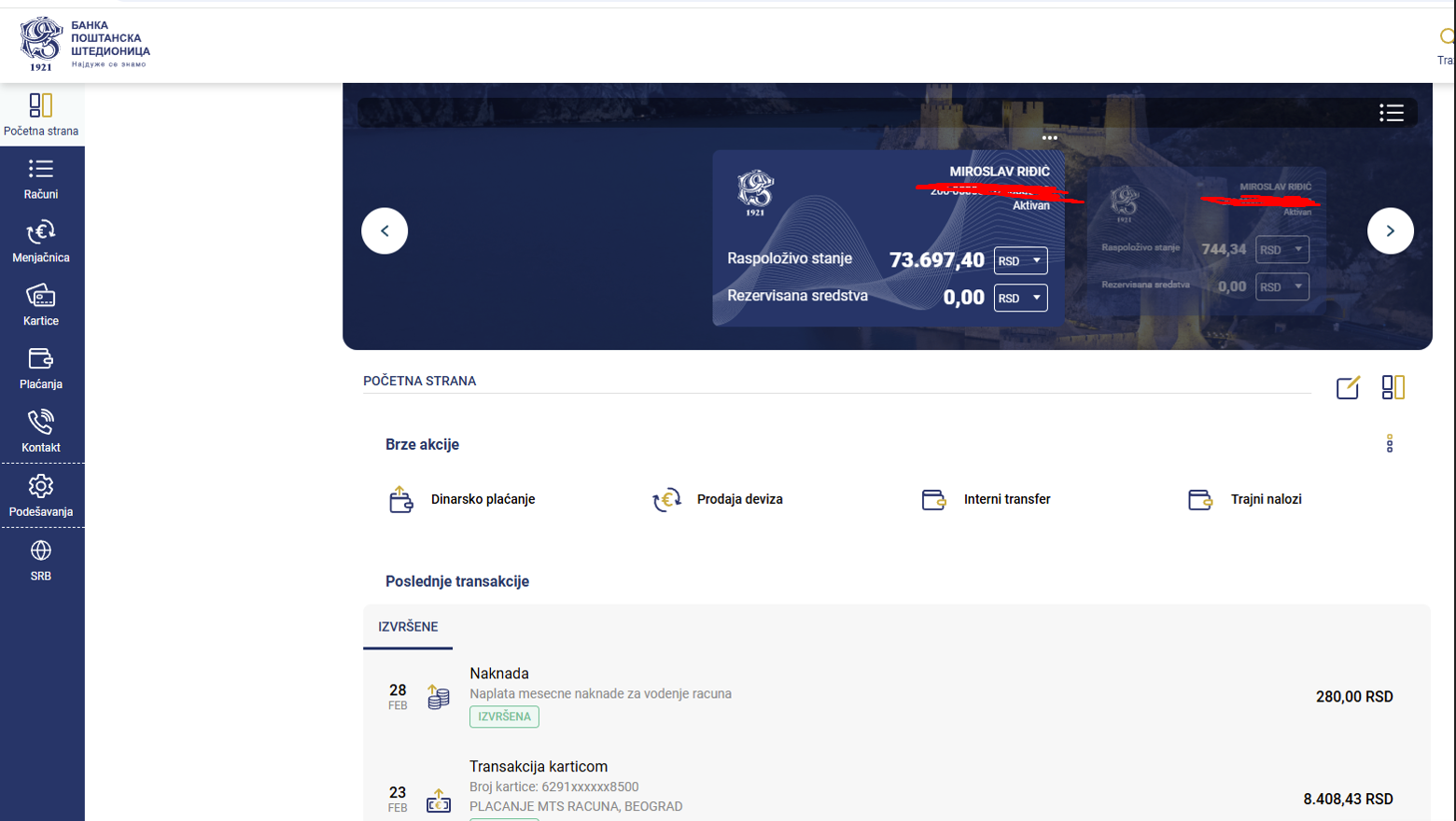Show next account card with right arrow
The height and width of the screenshot is (821, 1456).
click(x=1390, y=230)
